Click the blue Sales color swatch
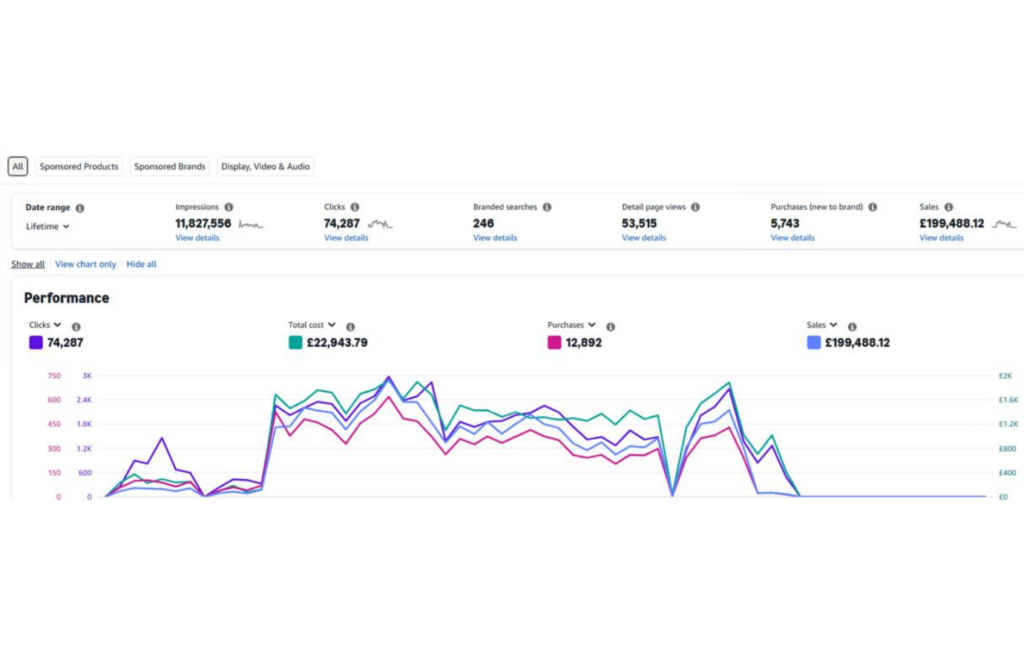The image size is (1024, 646). [814, 342]
